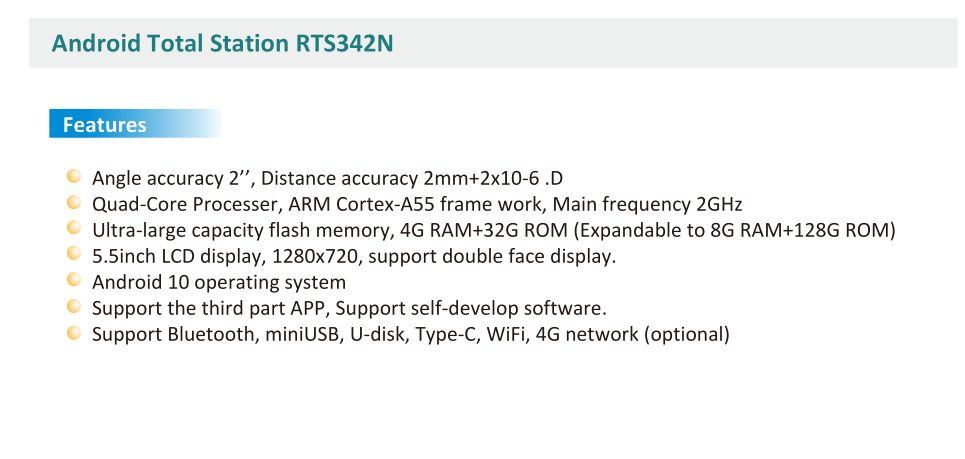Click '4G network (optional)' text

[633, 335]
